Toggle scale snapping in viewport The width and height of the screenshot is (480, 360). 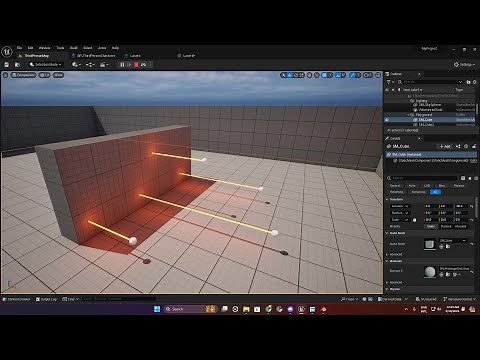(353, 75)
